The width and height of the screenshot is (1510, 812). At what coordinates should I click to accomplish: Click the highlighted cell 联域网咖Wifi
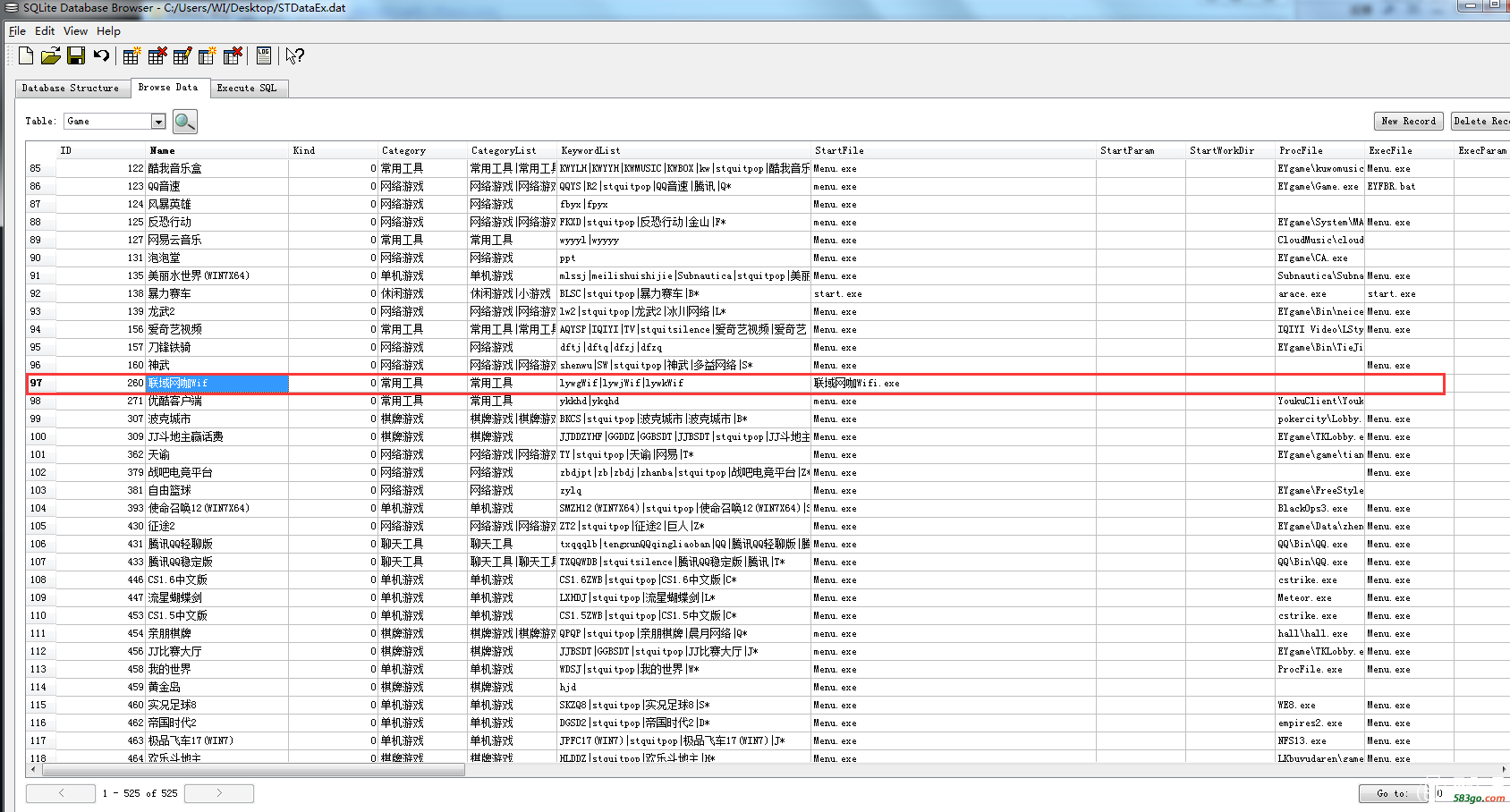(217, 383)
